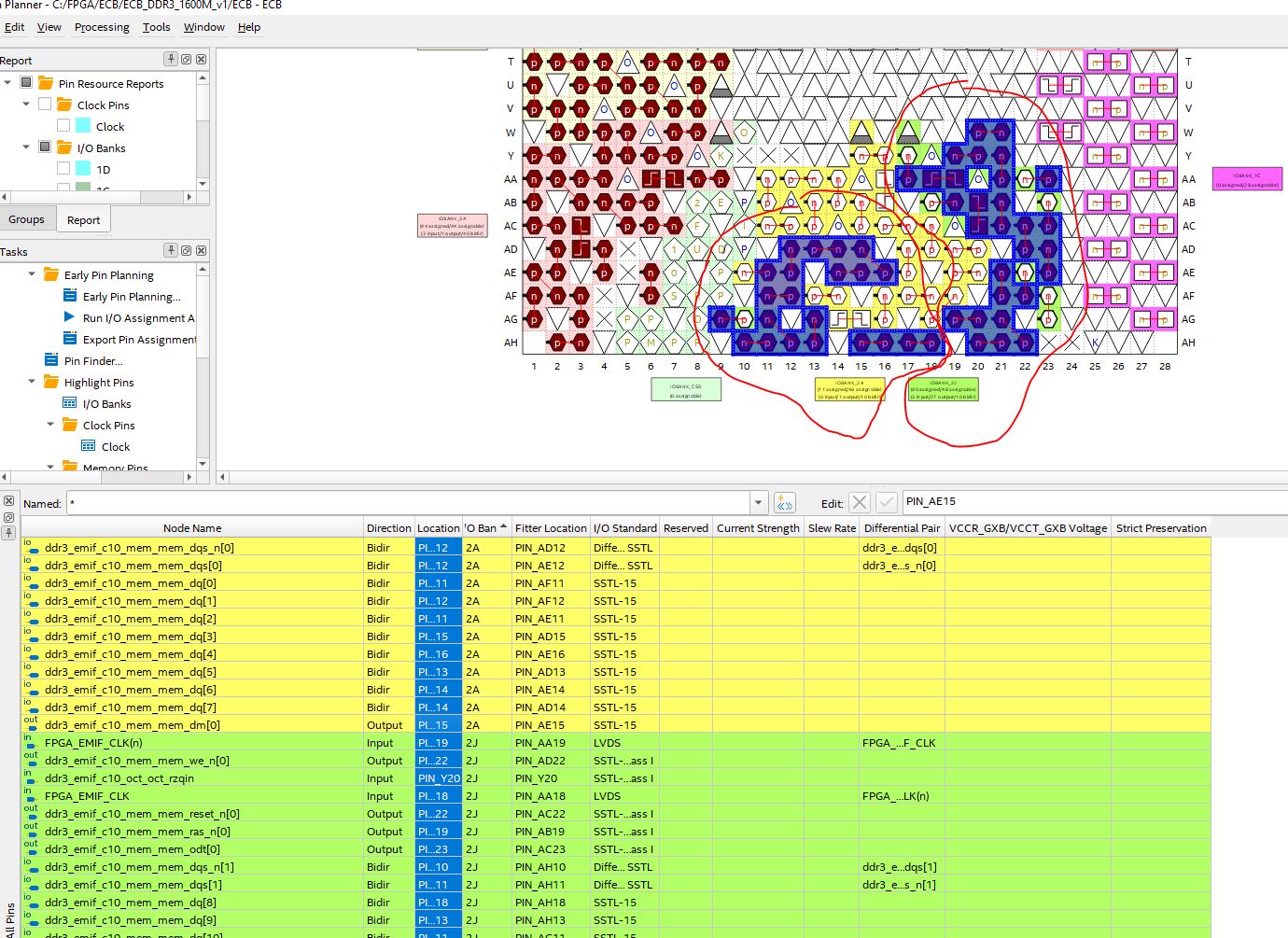This screenshot has height=938, width=1288.
Task: Toggle the I/O Banks checkbox in Report
Action: click(45, 147)
